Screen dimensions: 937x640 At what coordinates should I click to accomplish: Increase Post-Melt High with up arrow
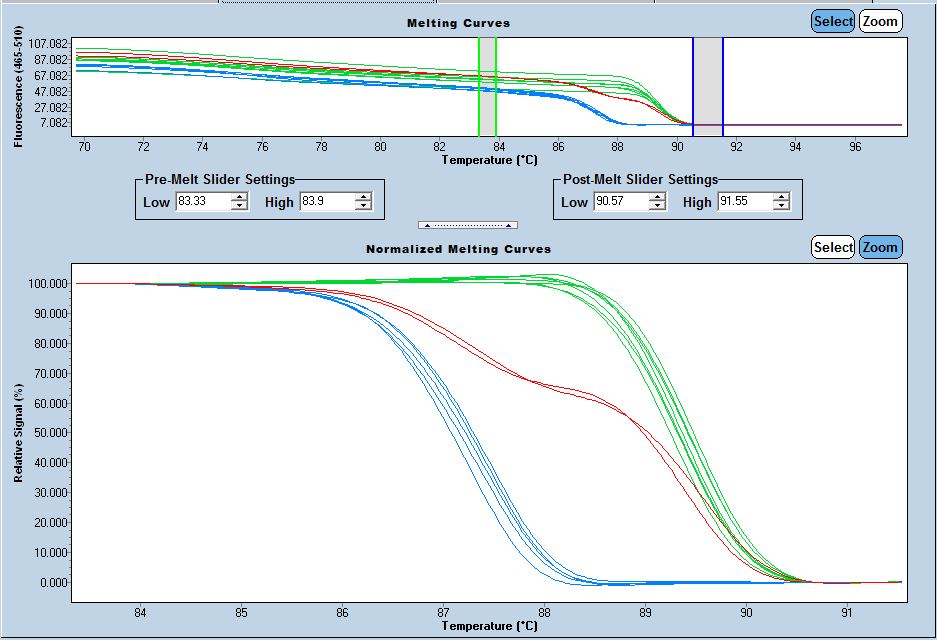point(781,197)
